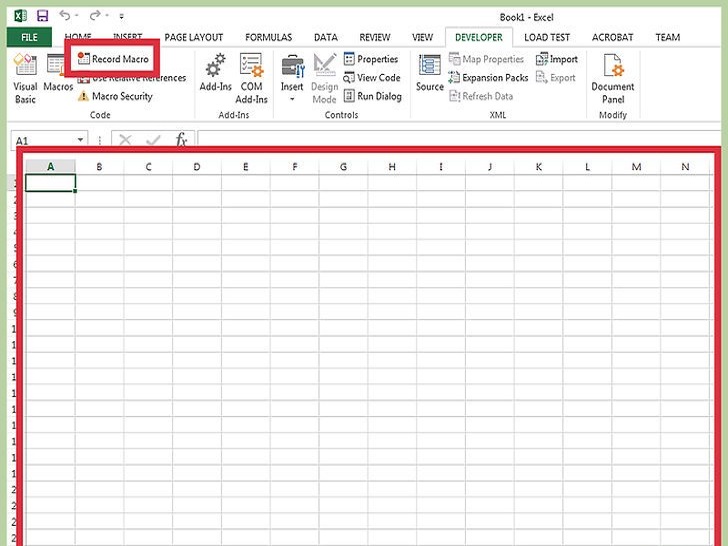
Task: Expand the Insert controls dropdown
Action: click(x=292, y=99)
